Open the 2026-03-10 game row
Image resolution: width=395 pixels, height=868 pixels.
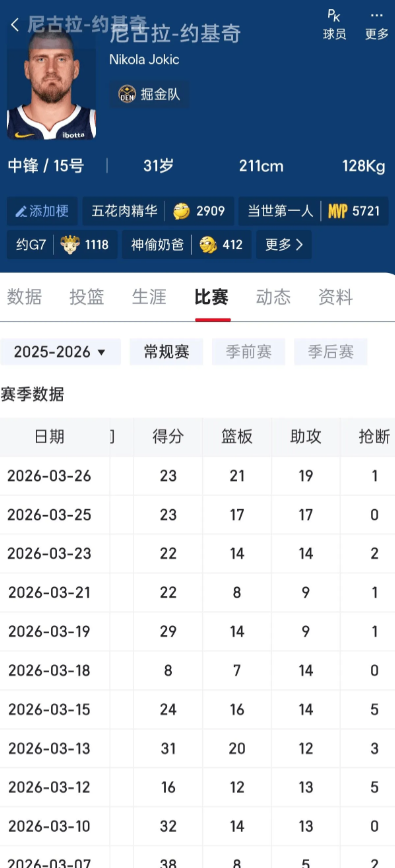pyautogui.click(x=198, y=826)
